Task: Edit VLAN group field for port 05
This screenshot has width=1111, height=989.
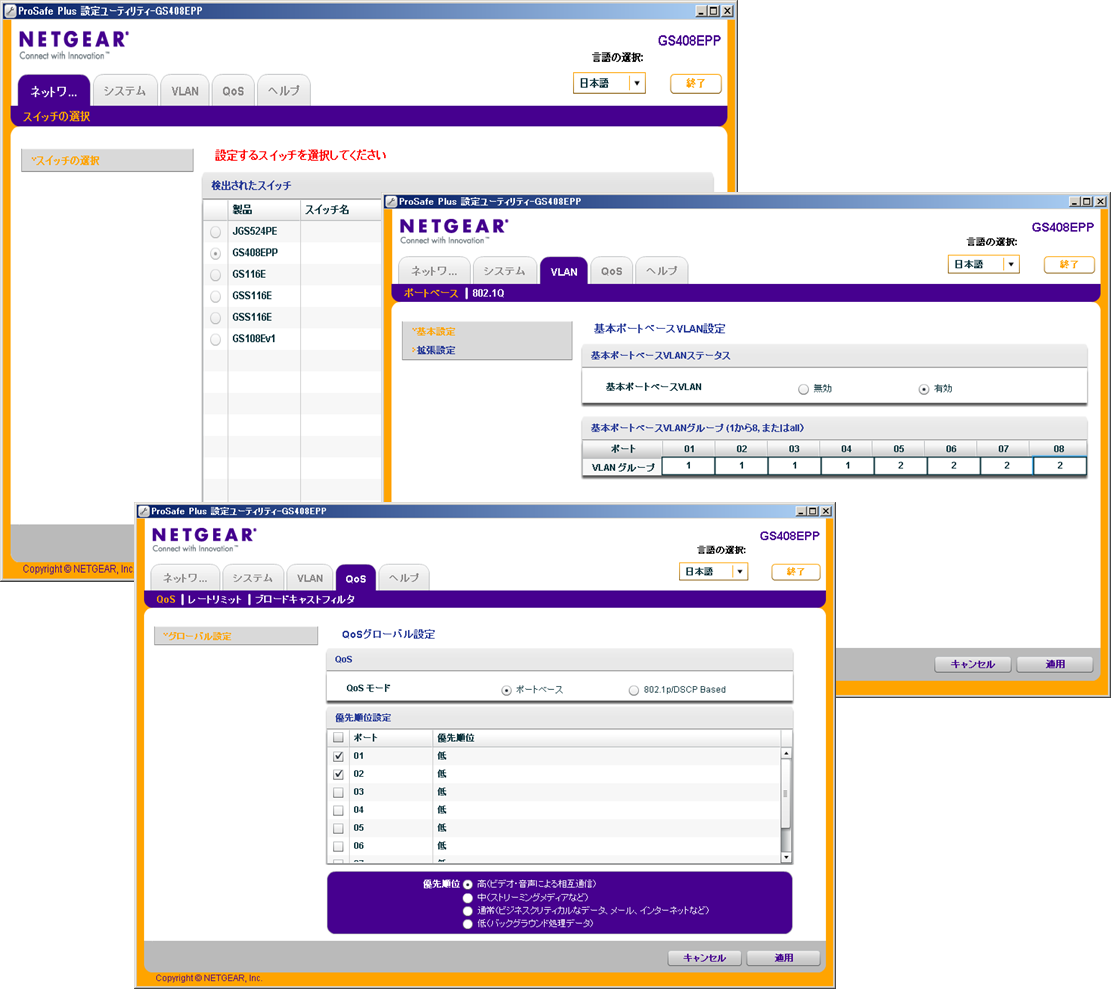Action: pyautogui.click(x=901, y=466)
